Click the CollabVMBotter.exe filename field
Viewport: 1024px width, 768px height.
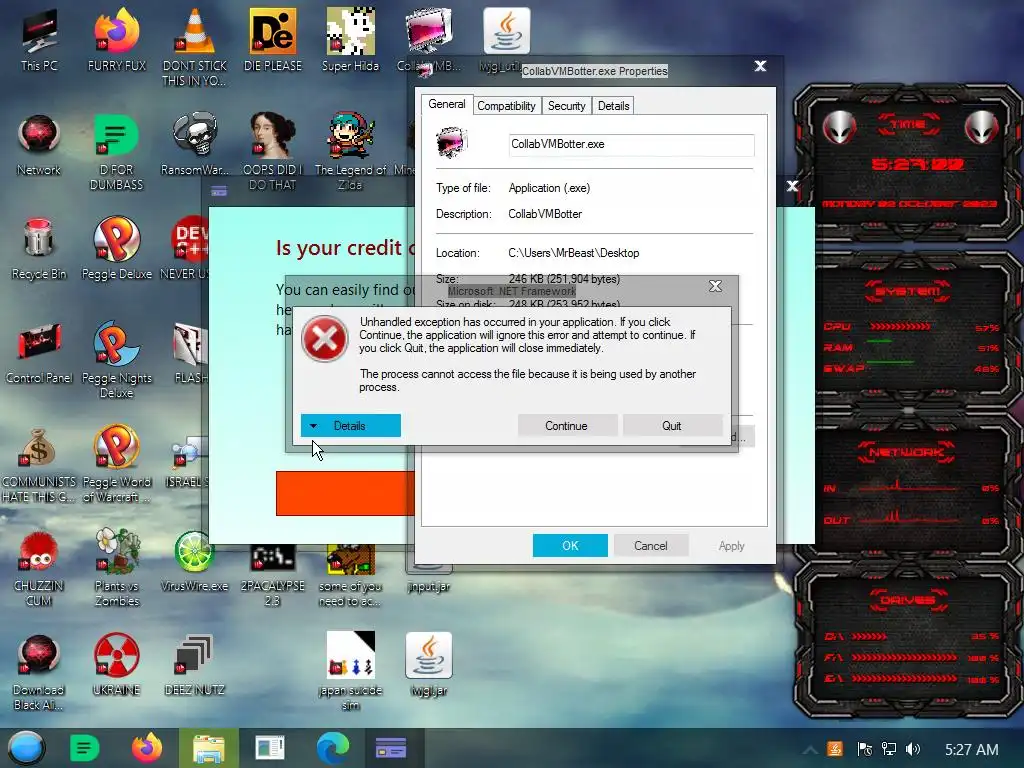tap(632, 145)
